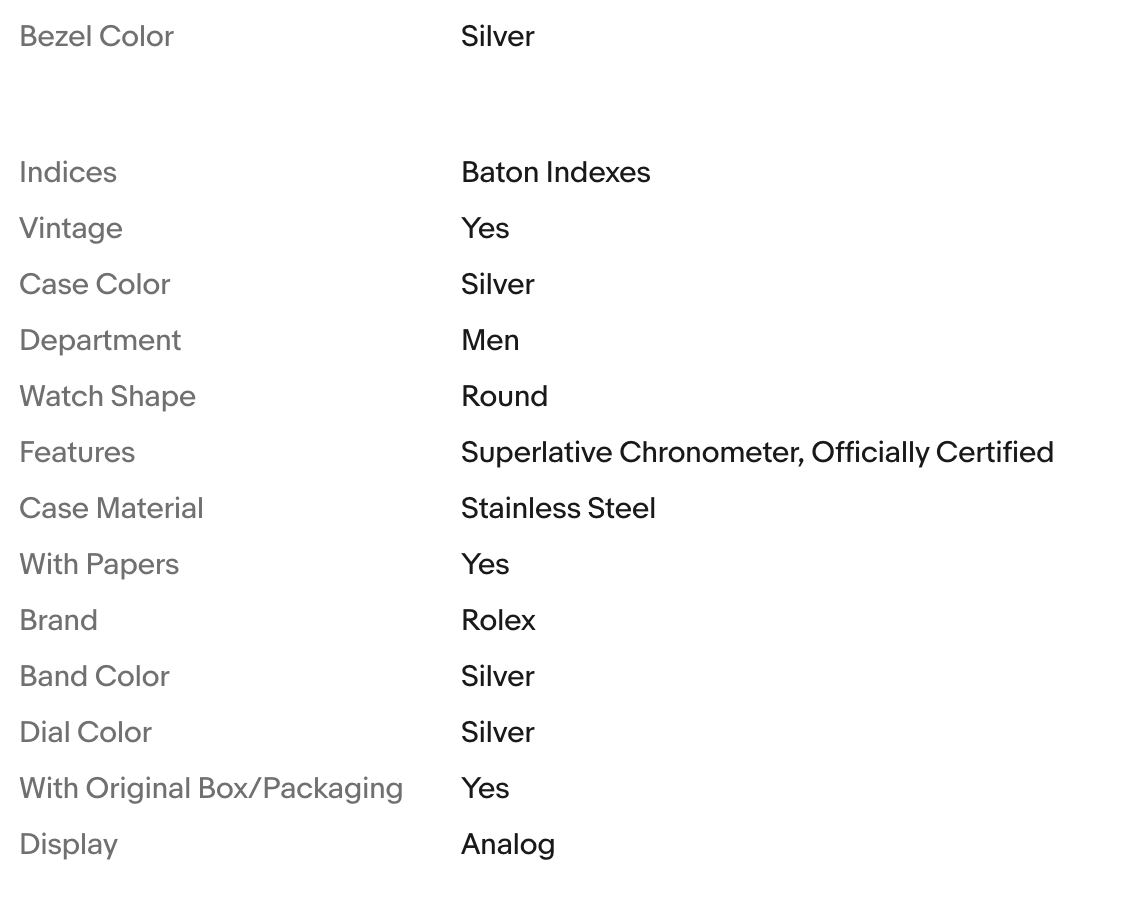Select the Band Color label

(x=95, y=677)
